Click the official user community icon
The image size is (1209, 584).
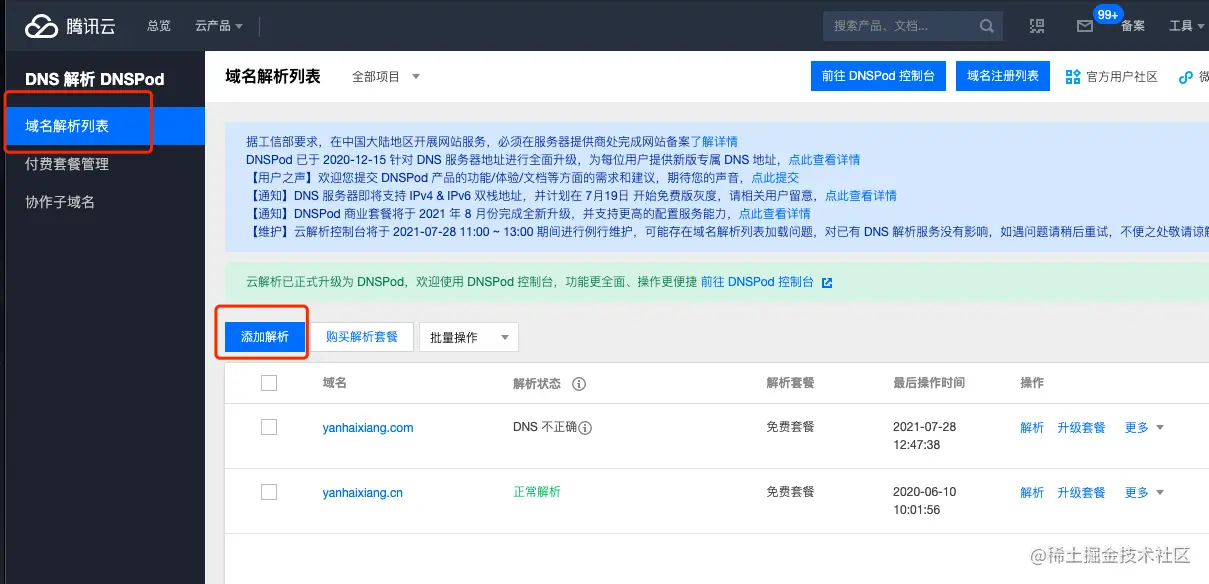pos(1073,77)
